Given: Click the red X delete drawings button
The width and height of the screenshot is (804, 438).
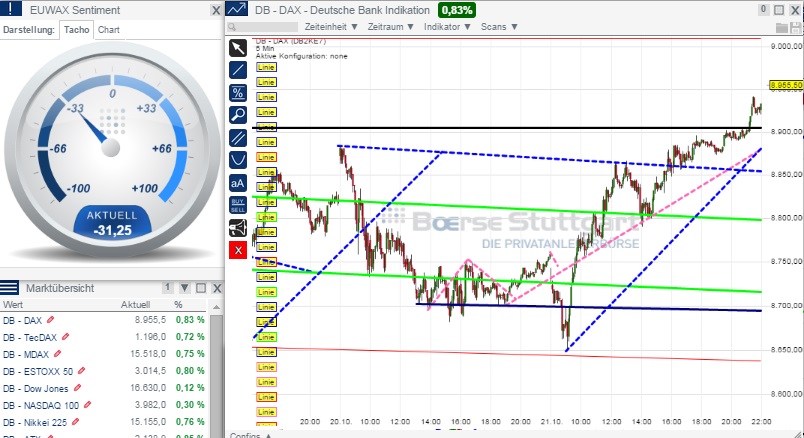Looking at the screenshot, I should pos(238,250).
